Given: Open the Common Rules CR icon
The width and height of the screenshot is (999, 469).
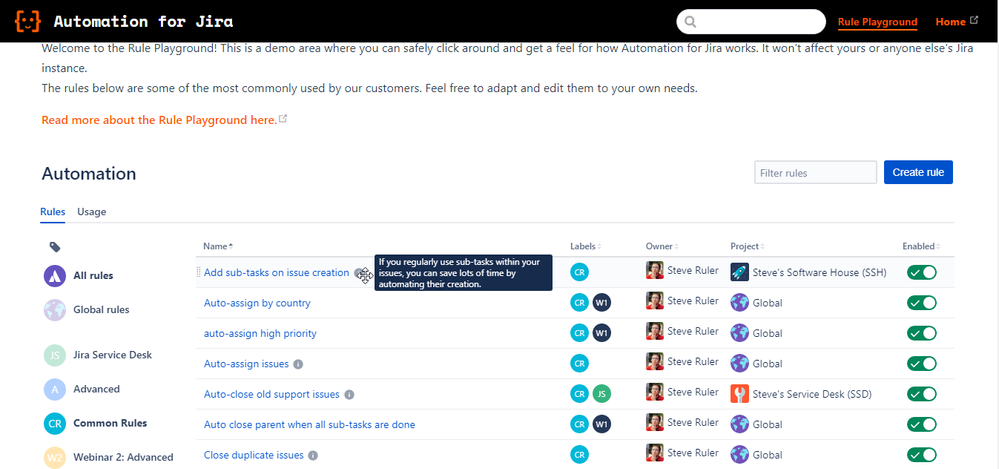Looking at the screenshot, I should [55, 423].
